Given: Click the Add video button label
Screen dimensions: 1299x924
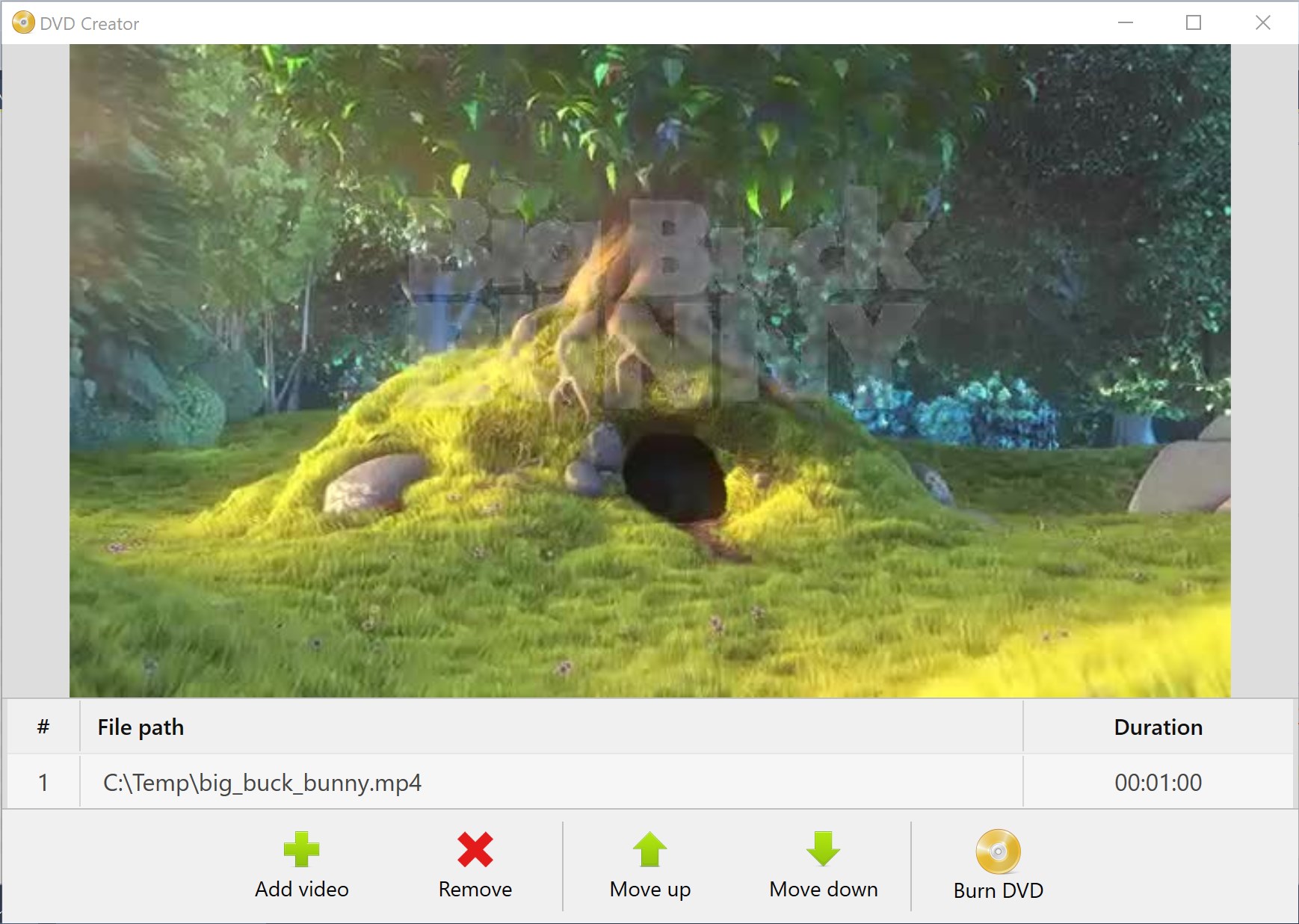Looking at the screenshot, I should 301,890.
